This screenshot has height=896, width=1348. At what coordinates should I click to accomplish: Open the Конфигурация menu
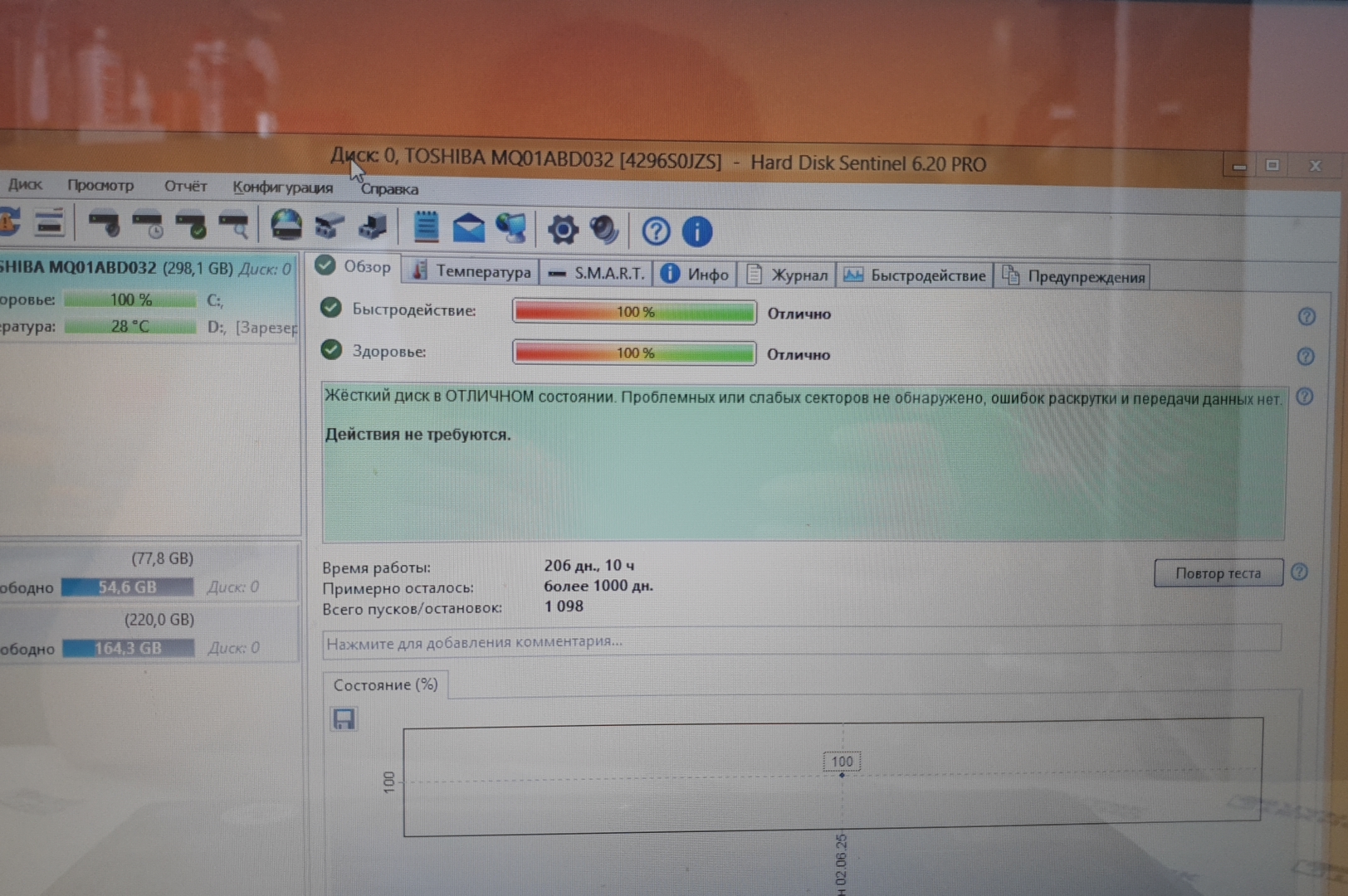(282, 187)
